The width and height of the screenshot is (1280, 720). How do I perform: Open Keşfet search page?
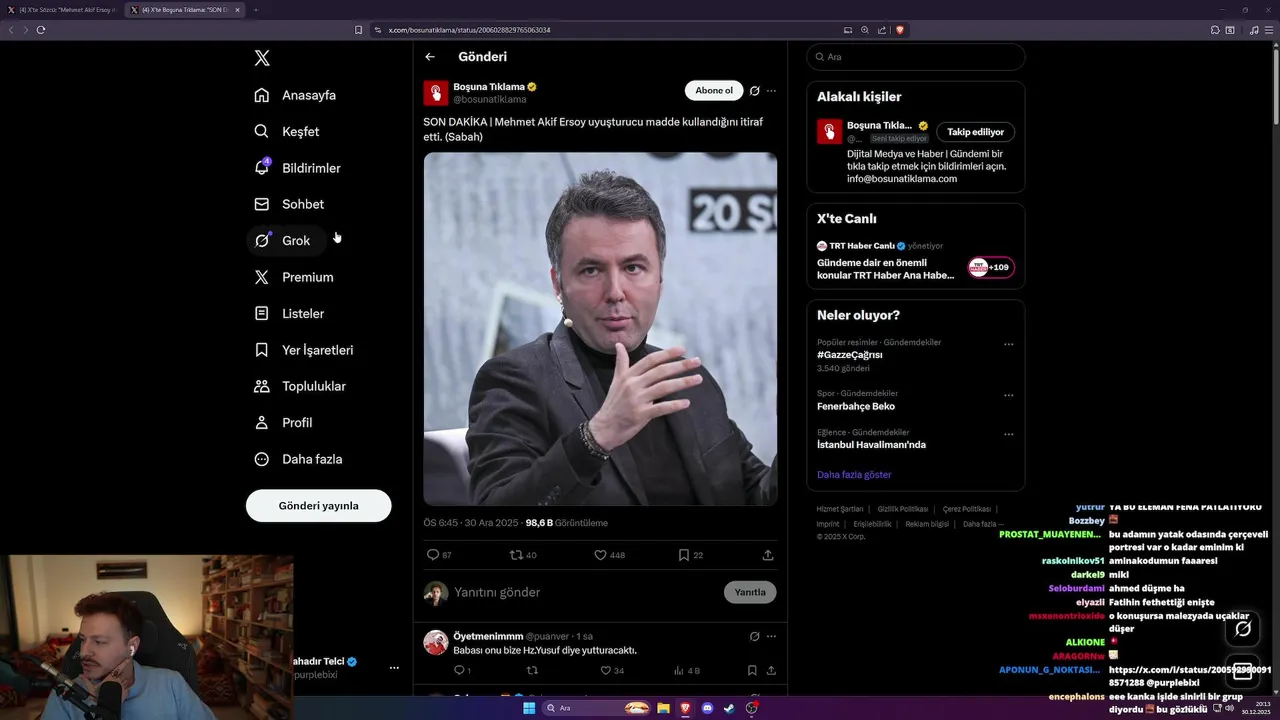coord(287,131)
